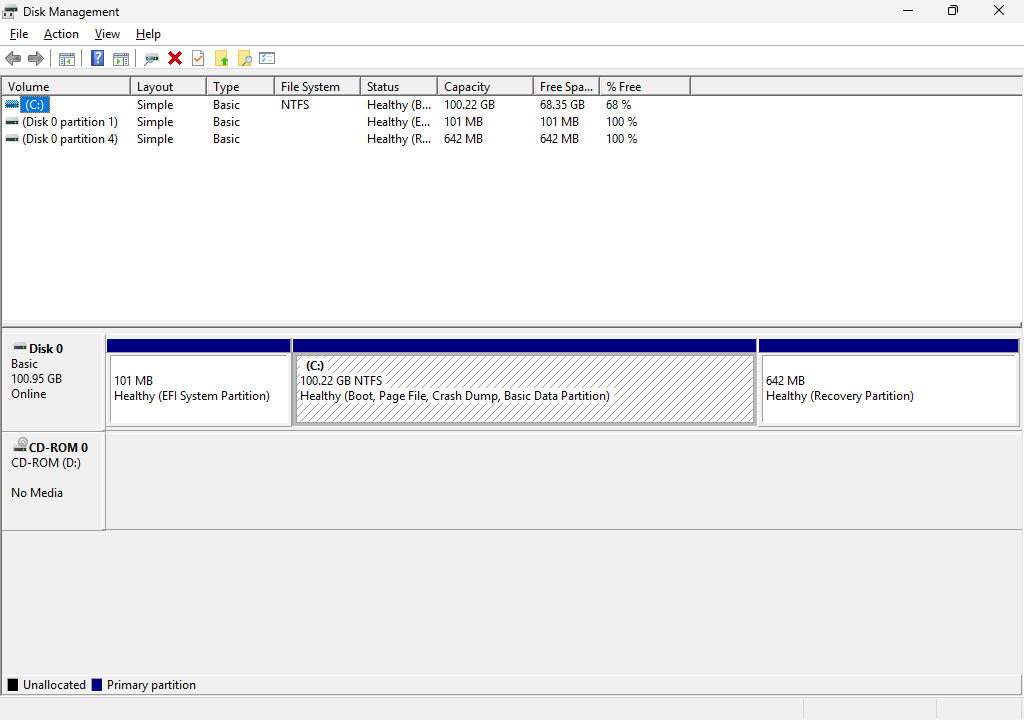1024x720 pixels.
Task: Select the (Disk 0 partition 1) volume row
Action: 70,122
